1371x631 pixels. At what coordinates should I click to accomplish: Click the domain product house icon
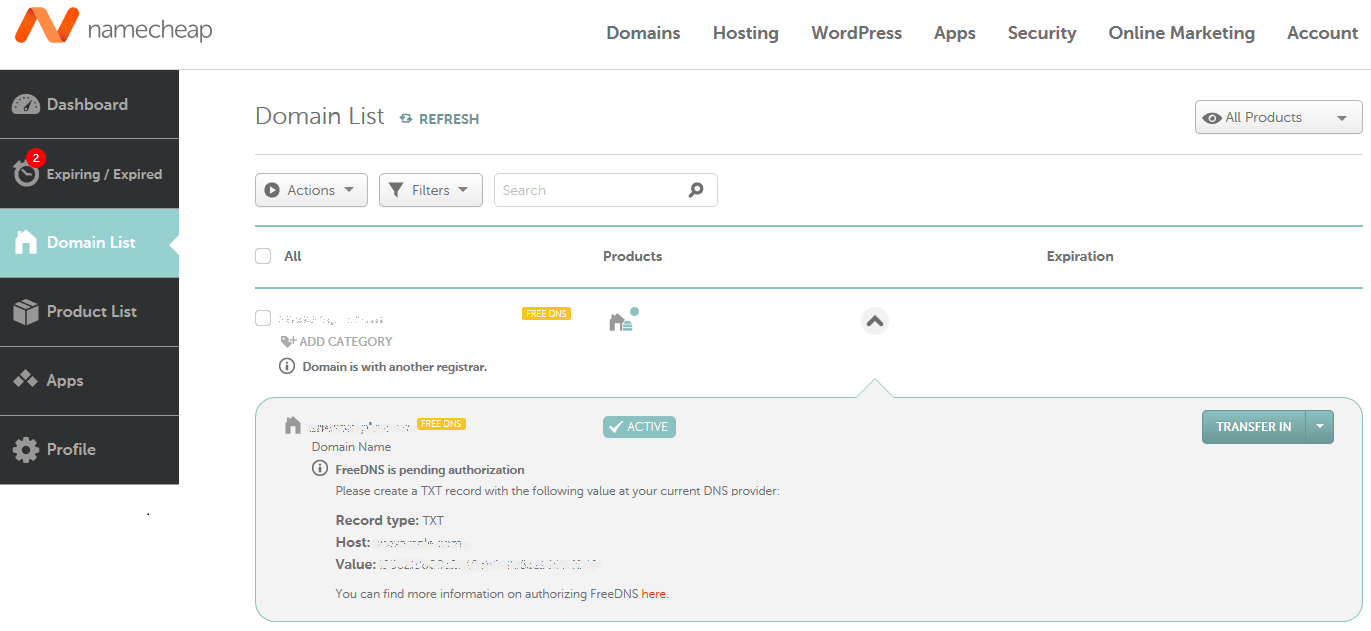[x=621, y=322]
